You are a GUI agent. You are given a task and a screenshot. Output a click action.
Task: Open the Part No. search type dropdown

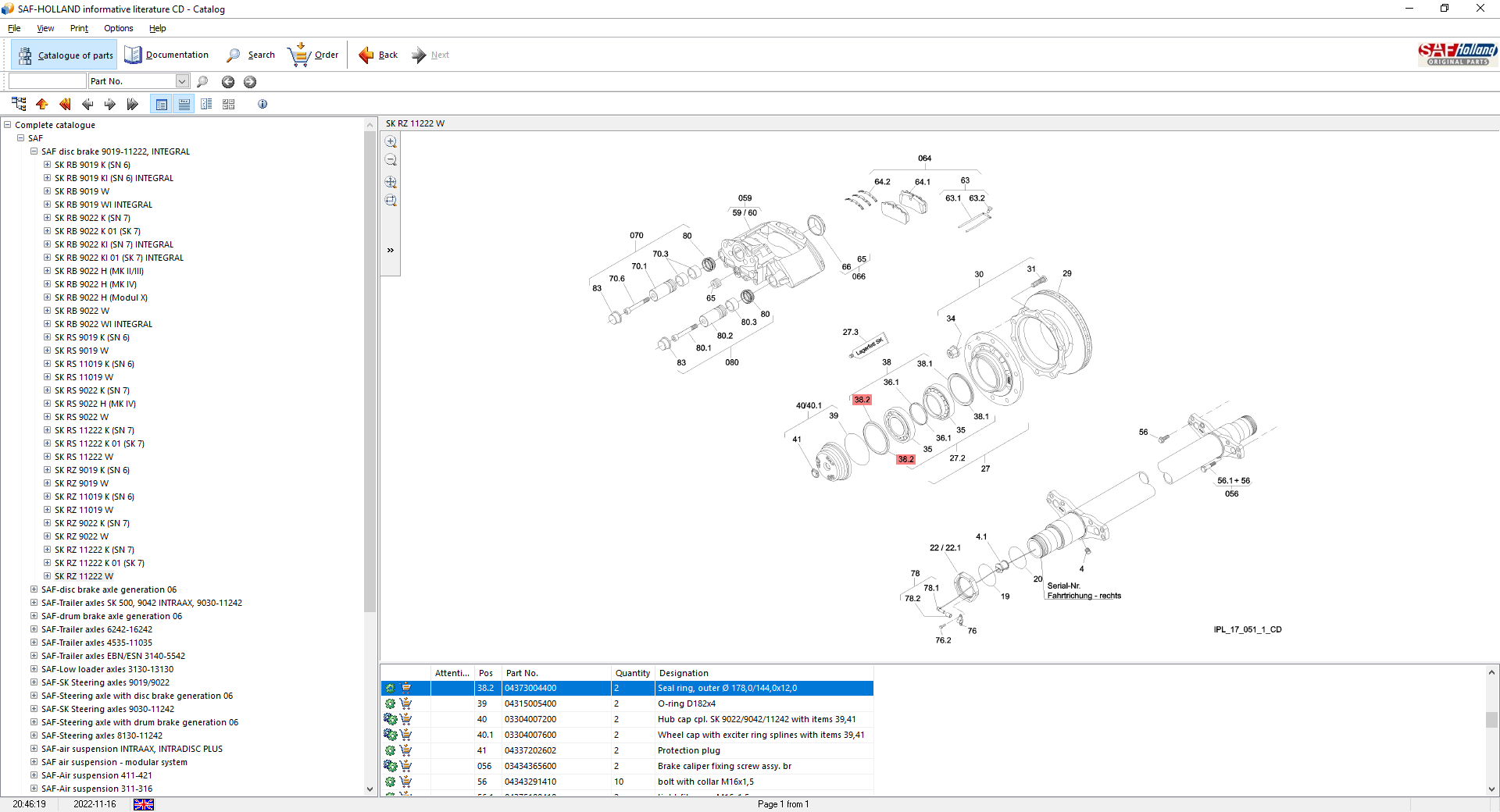coord(182,81)
